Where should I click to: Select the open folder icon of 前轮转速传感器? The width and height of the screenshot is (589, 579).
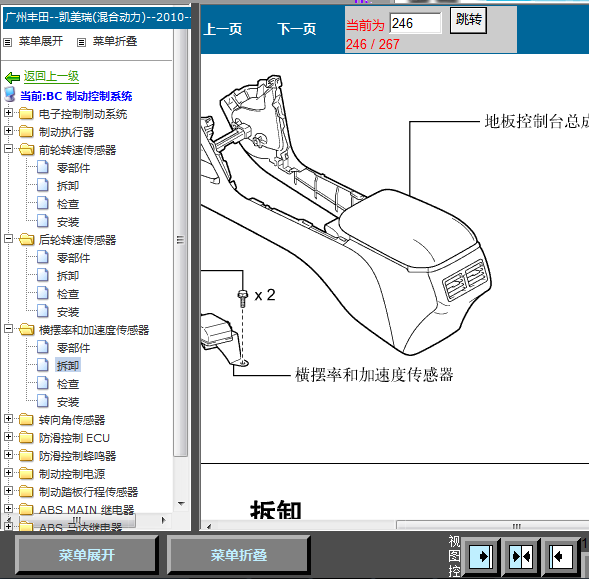tap(26, 149)
